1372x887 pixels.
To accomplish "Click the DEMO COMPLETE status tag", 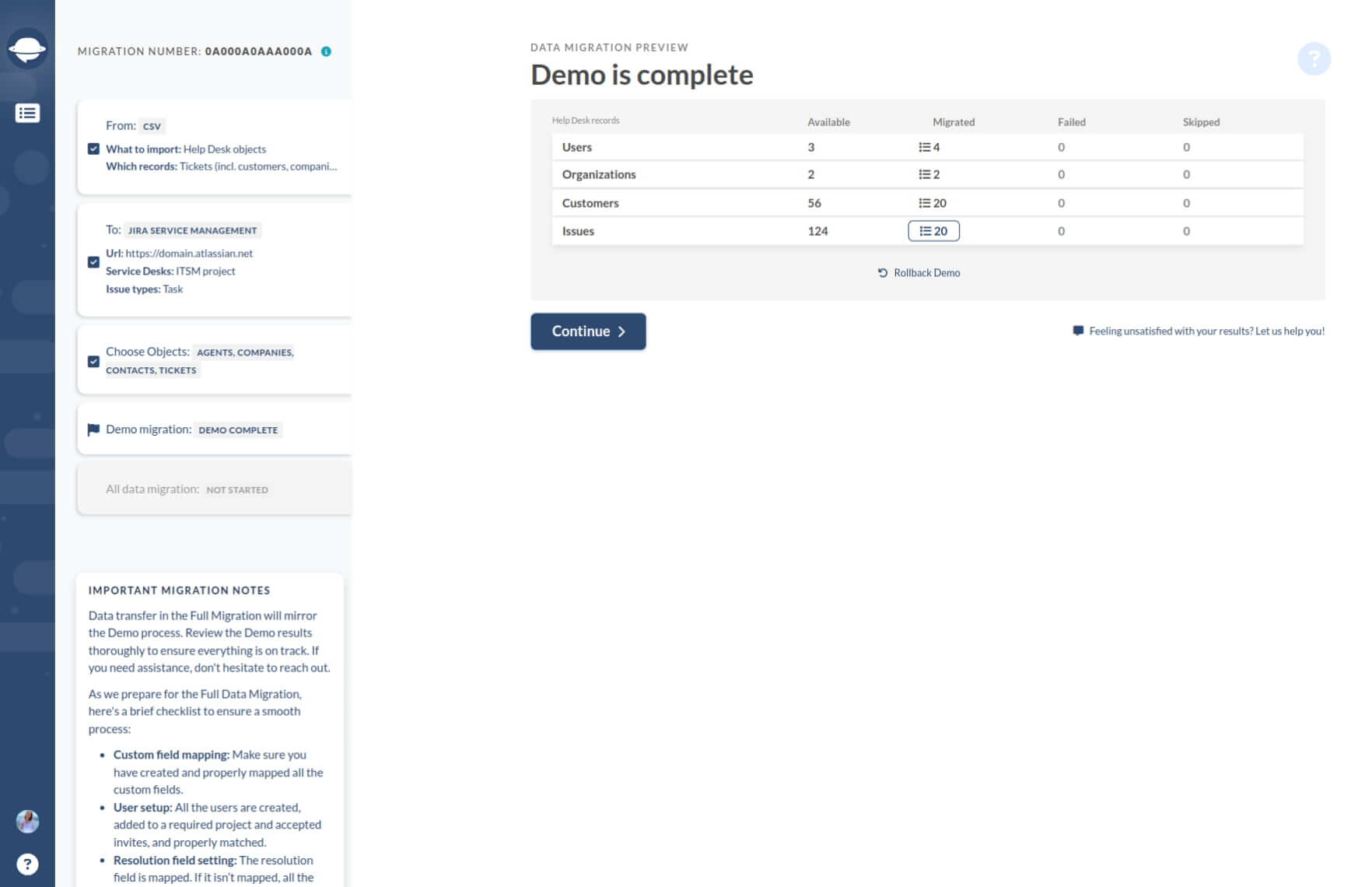I will pyautogui.click(x=238, y=429).
